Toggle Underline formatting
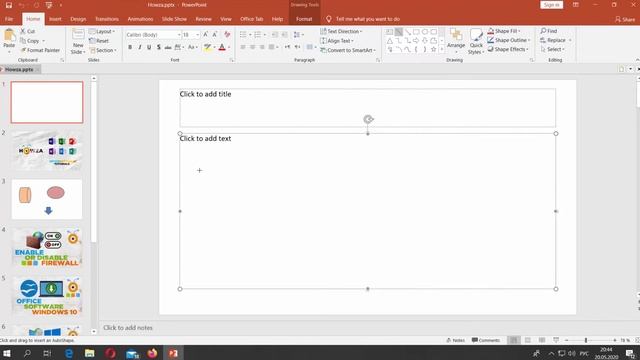The width and height of the screenshot is (640, 360). pos(149,47)
